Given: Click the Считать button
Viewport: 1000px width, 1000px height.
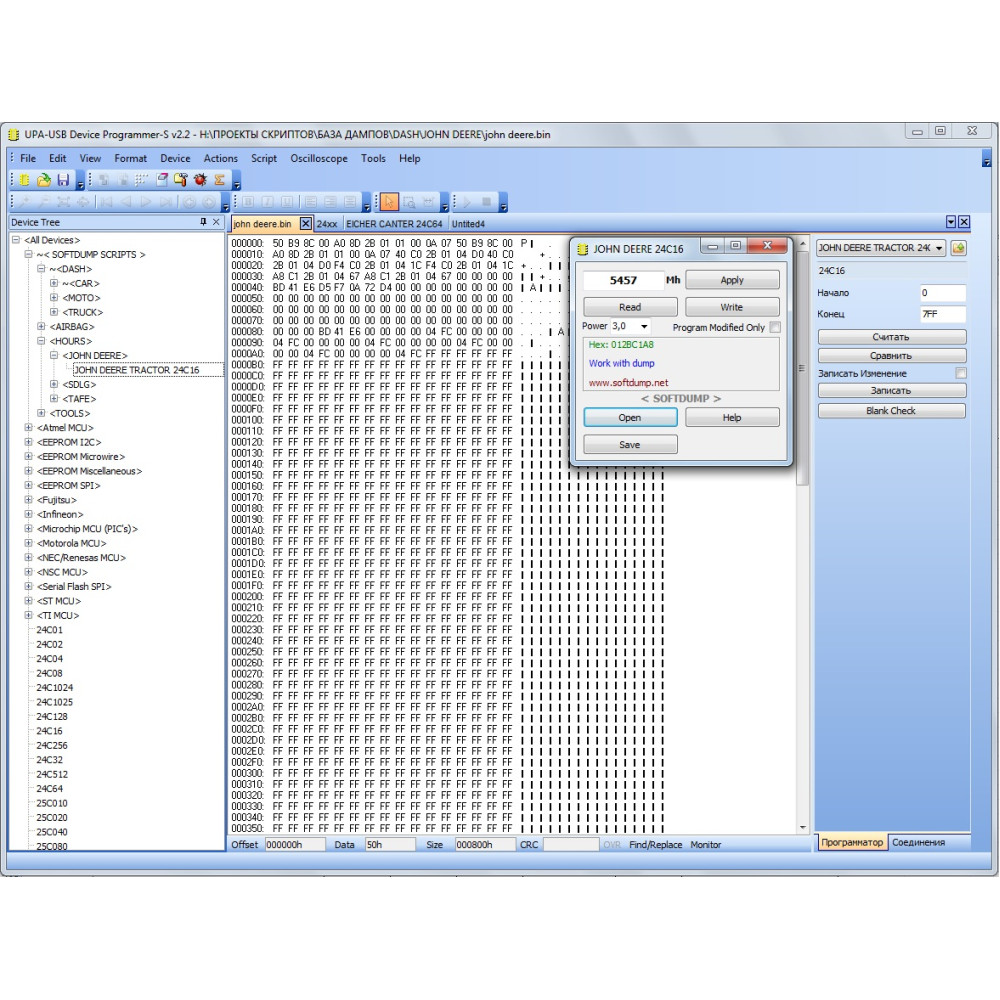Looking at the screenshot, I should click(x=892, y=337).
